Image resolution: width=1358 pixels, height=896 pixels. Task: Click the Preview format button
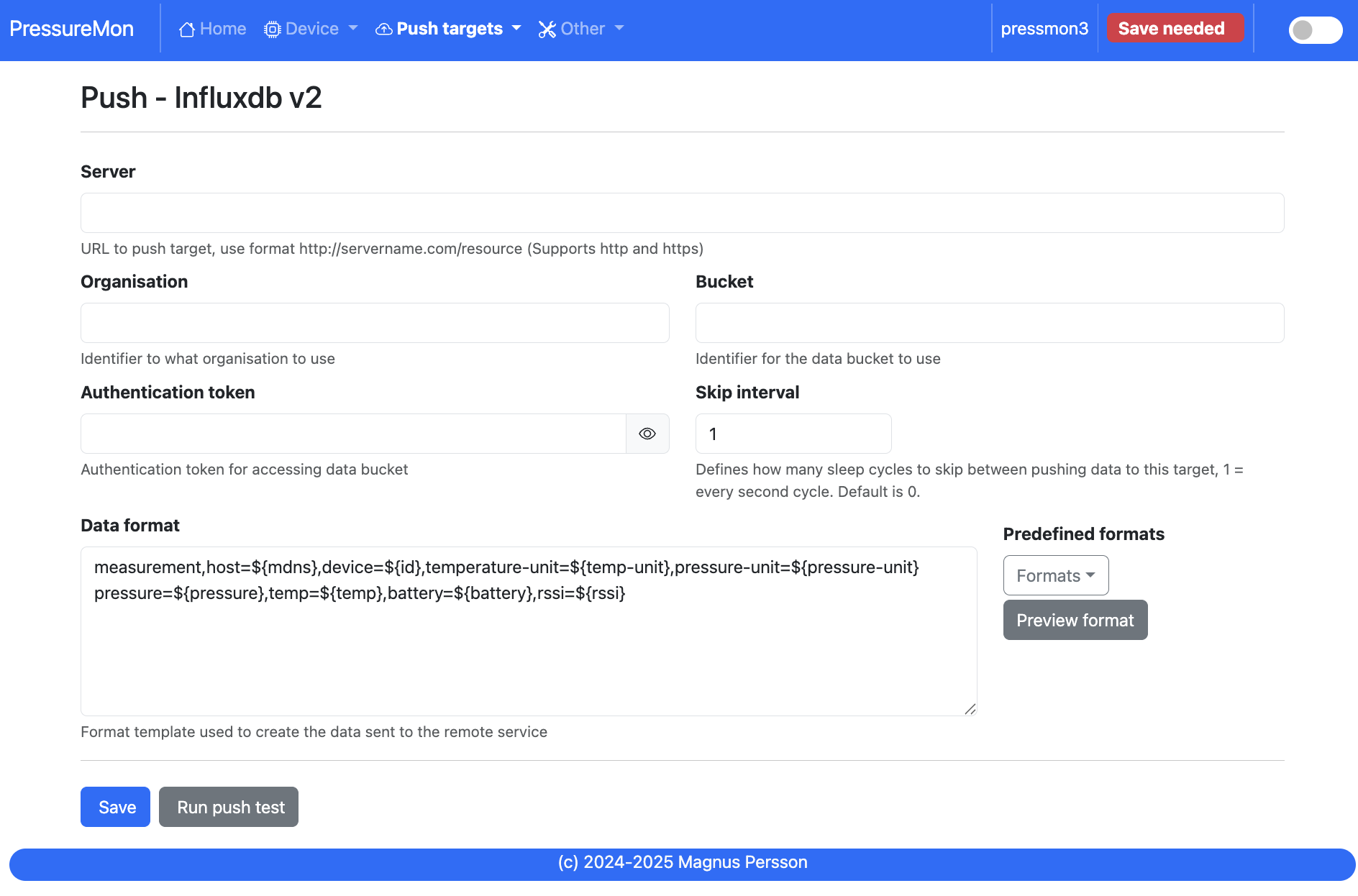click(x=1075, y=620)
